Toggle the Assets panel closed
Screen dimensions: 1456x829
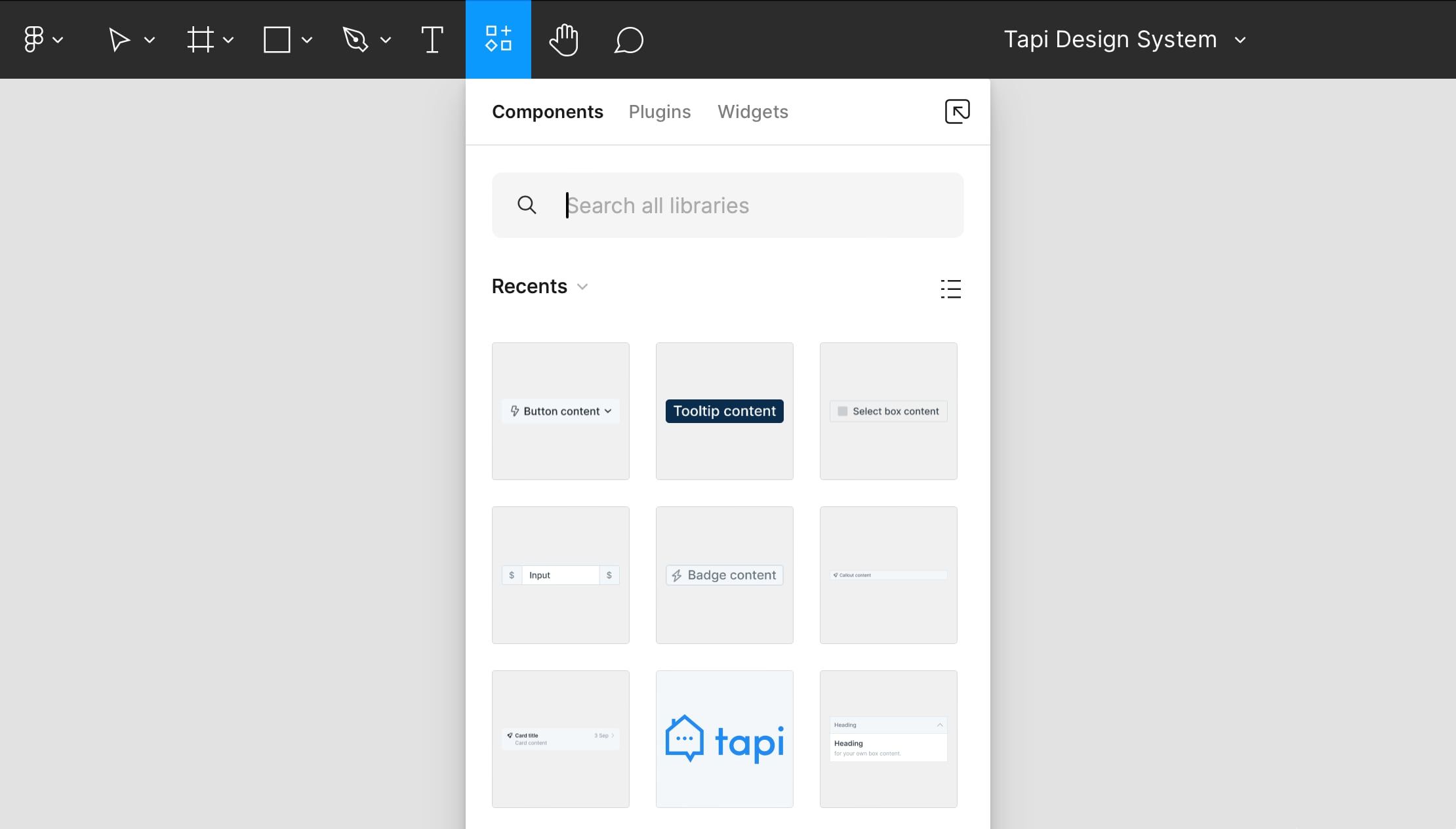pos(498,39)
